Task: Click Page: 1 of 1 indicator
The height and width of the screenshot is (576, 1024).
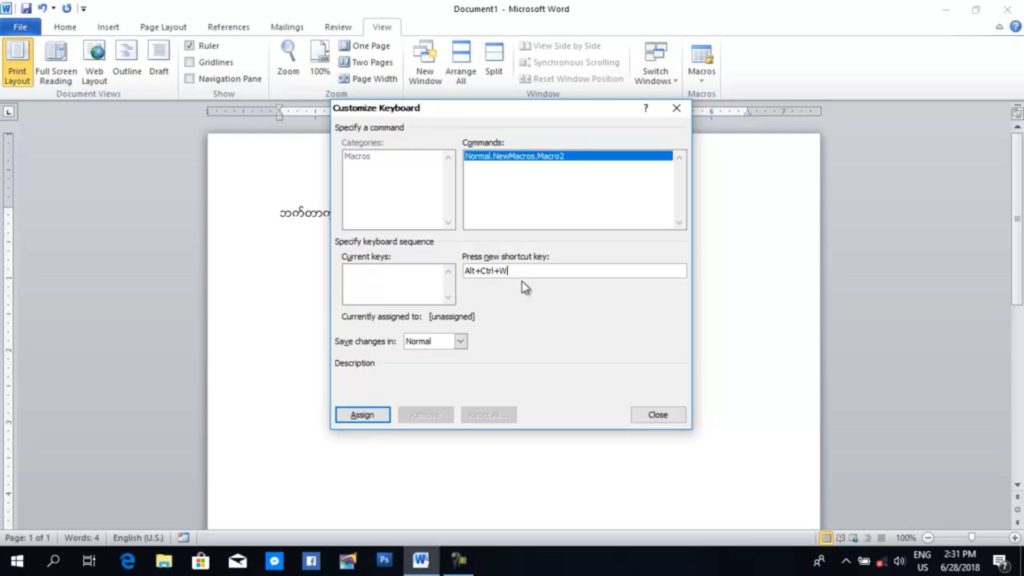Action: (27, 537)
